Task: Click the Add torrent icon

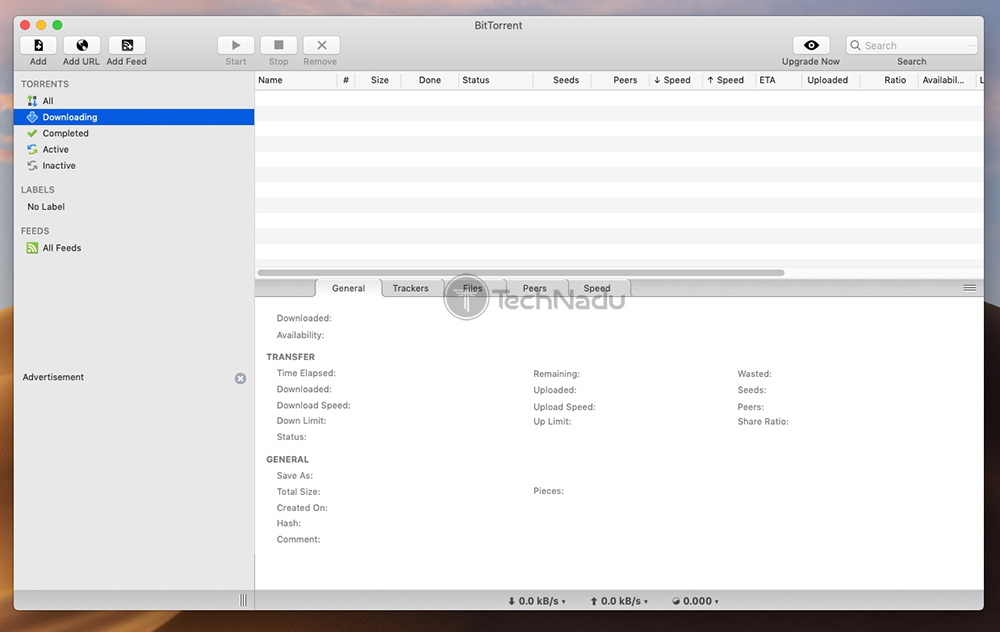Action: pyautogui.click(x=38, y=45)
